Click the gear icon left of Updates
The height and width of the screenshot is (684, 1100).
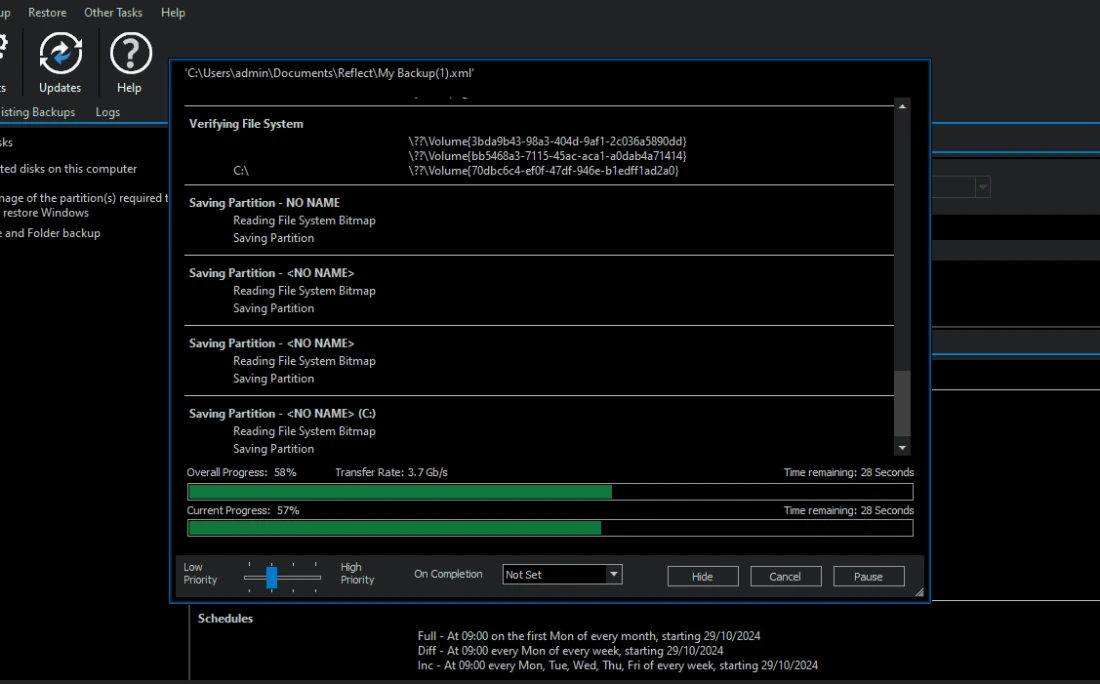(3, 54)
